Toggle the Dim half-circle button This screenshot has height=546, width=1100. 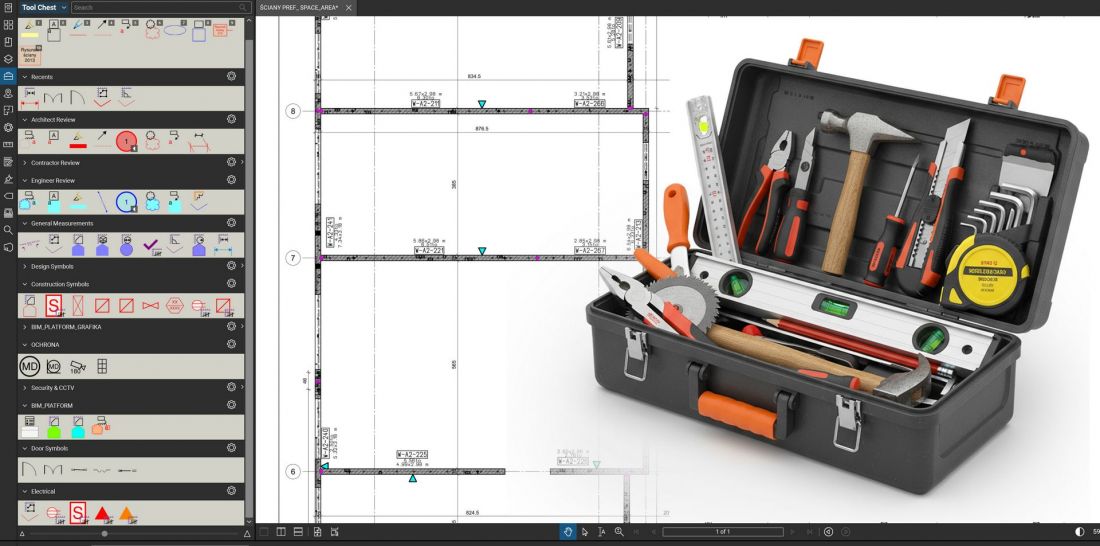click(1080, 532)
